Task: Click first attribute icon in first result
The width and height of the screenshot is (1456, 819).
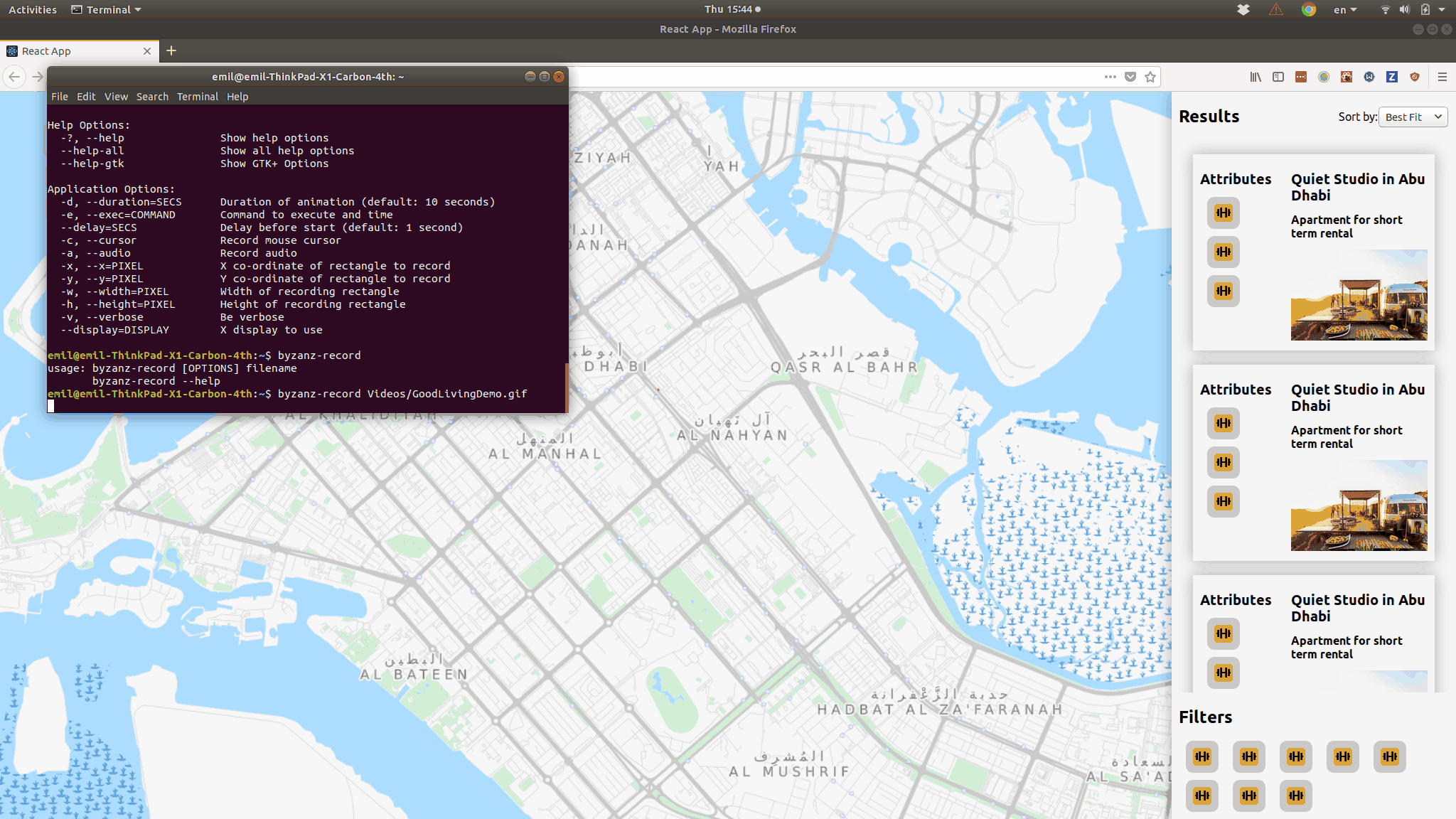Action: [1224, 213]
